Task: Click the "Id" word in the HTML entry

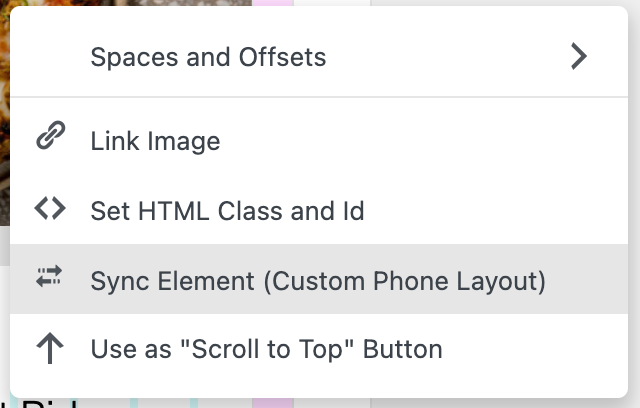Action: 352,211
